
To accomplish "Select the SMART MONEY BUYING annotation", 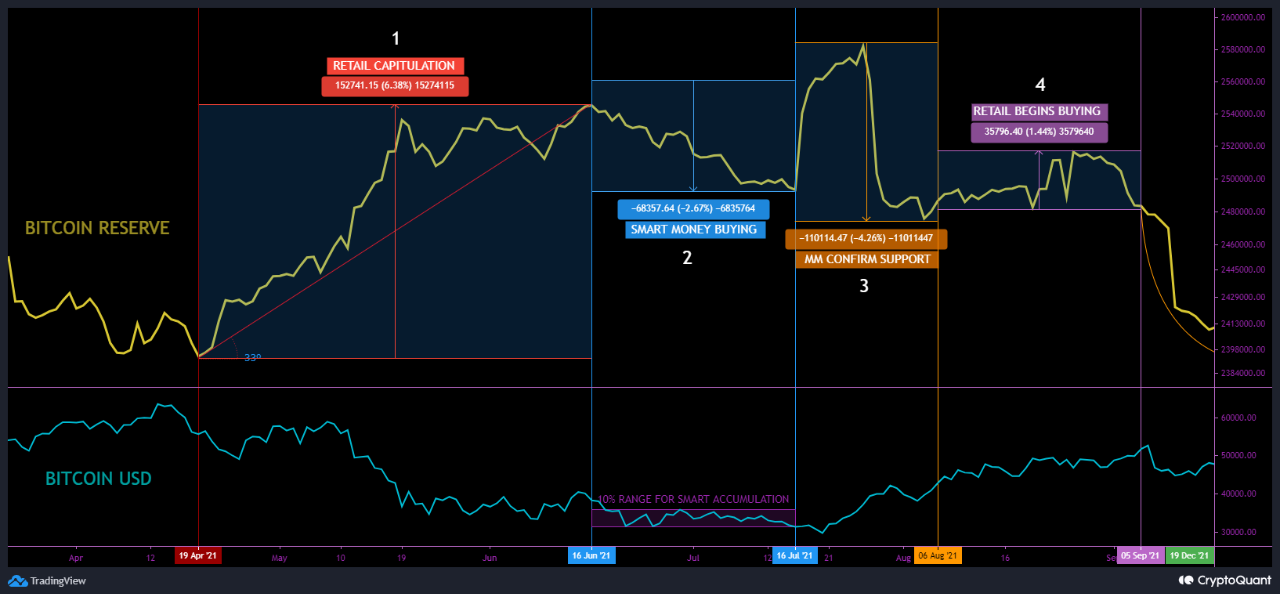I will 694,229.
